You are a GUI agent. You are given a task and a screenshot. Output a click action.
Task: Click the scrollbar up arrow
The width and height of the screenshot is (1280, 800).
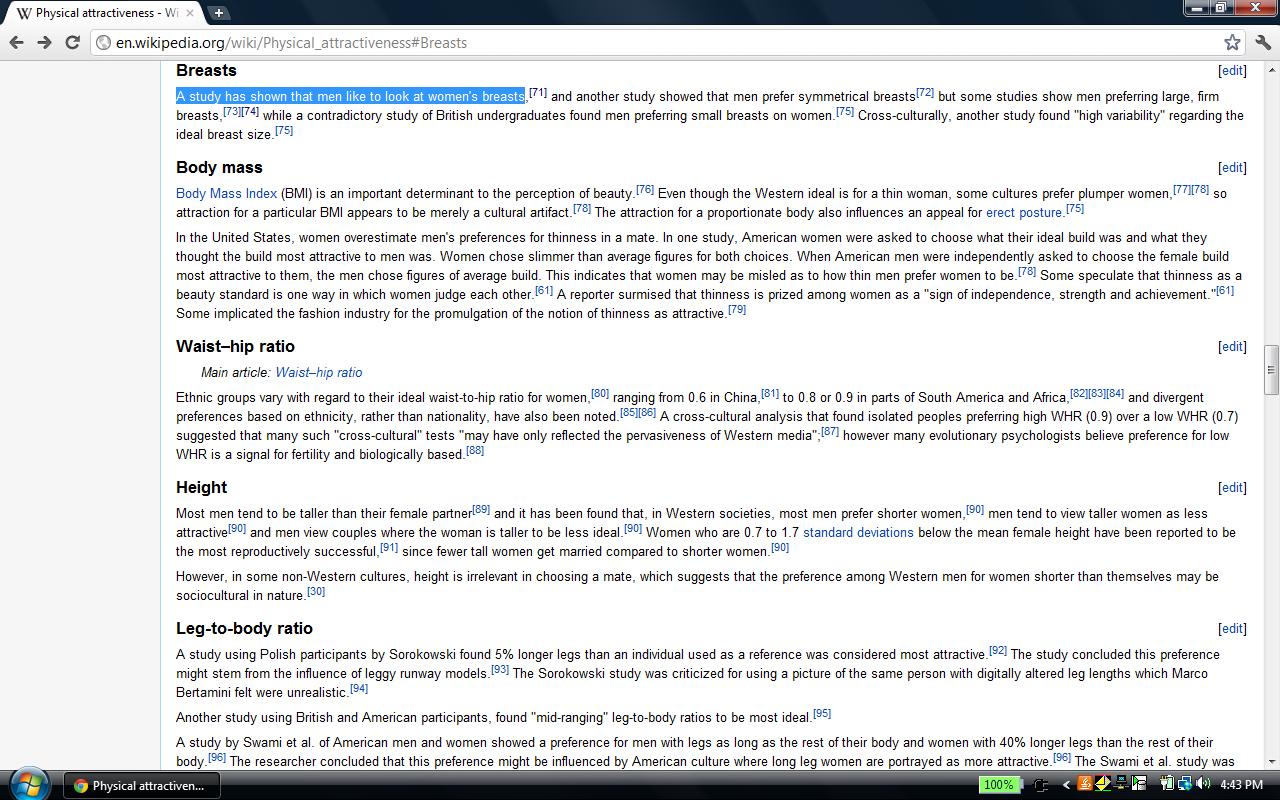pyautogui.click(x=1271, y=69)
